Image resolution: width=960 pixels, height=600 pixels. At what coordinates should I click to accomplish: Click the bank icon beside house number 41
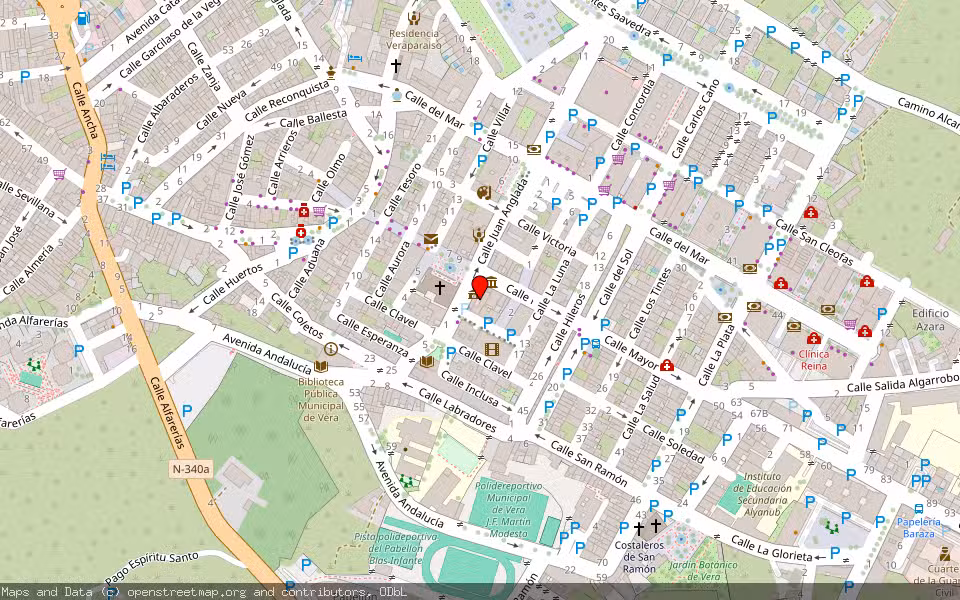pyautogui.click(x=749, y=268)
